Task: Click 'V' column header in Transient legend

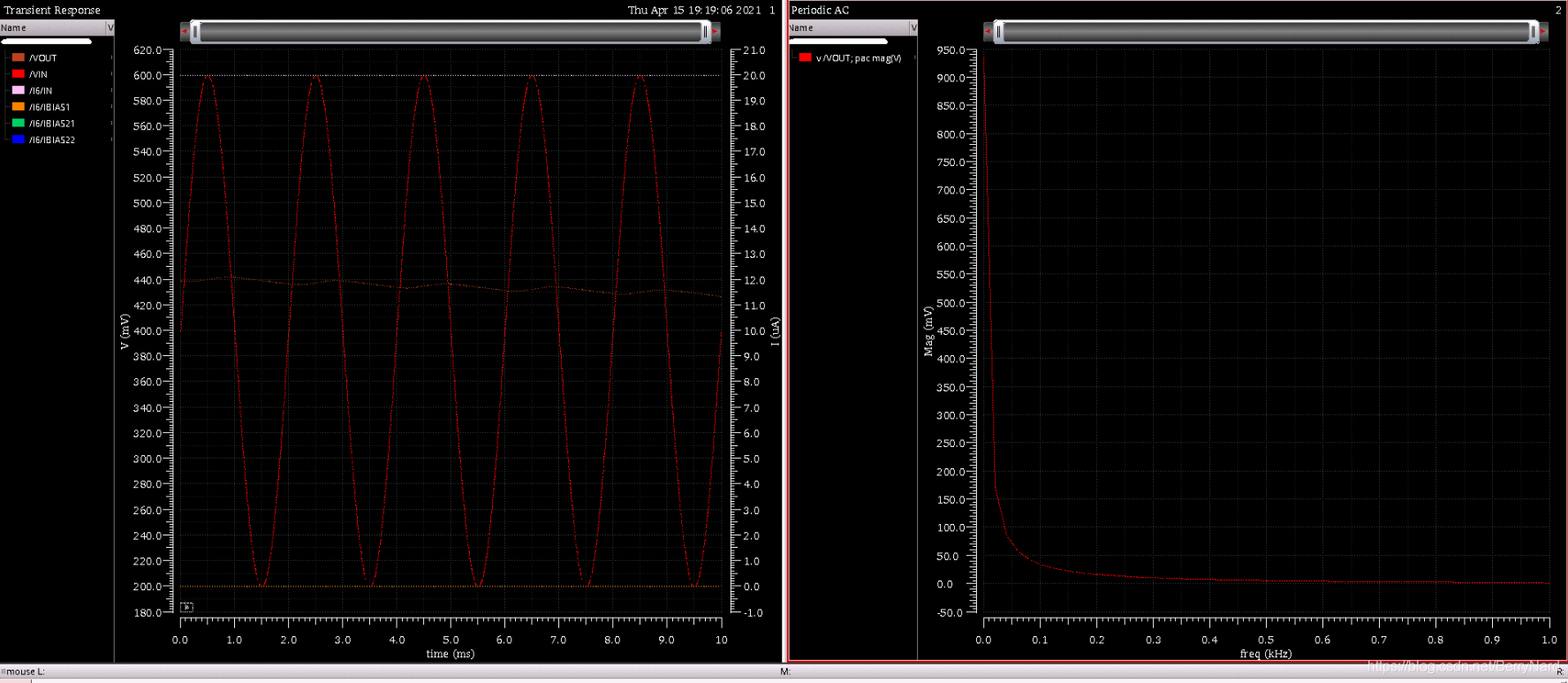Action: (x=110, y=28)
